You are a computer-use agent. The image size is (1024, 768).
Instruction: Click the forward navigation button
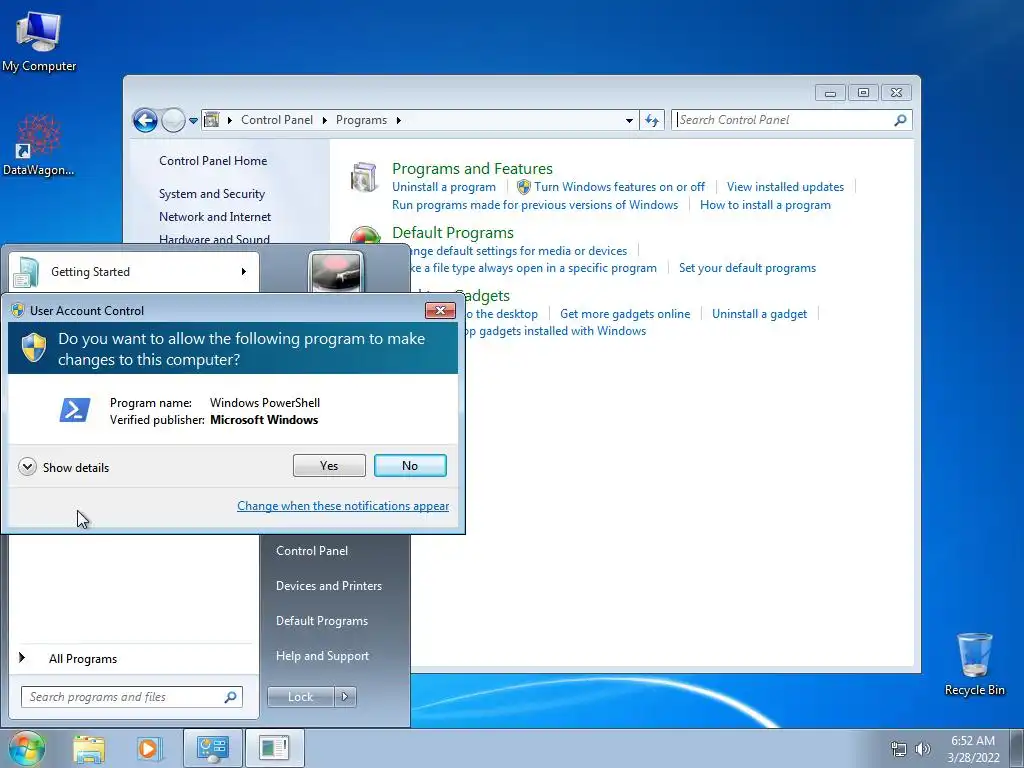[173, 120]
